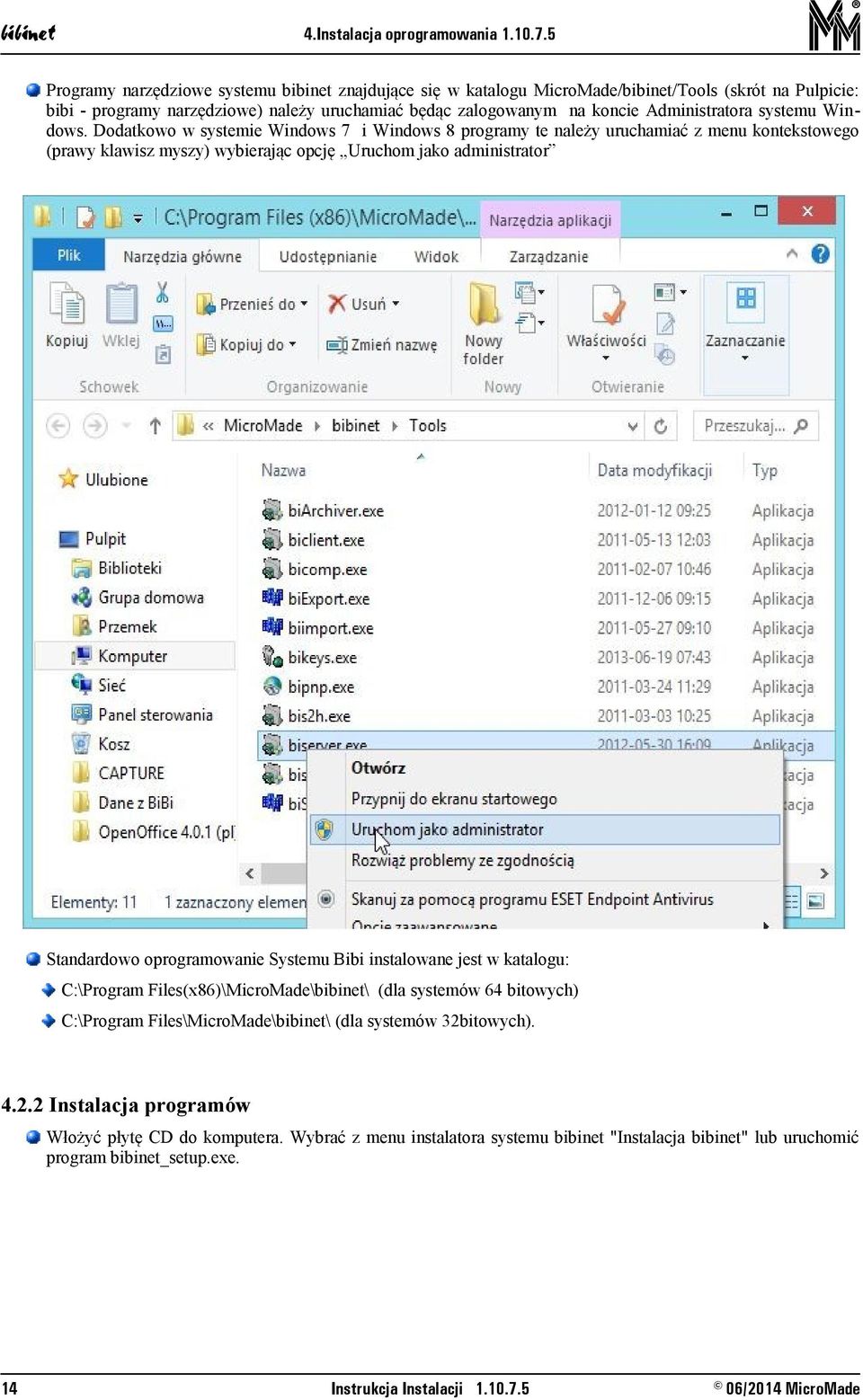Click the up one level arrow
Viewport: 863px width, 1400px height.
[x=156, y=426]
